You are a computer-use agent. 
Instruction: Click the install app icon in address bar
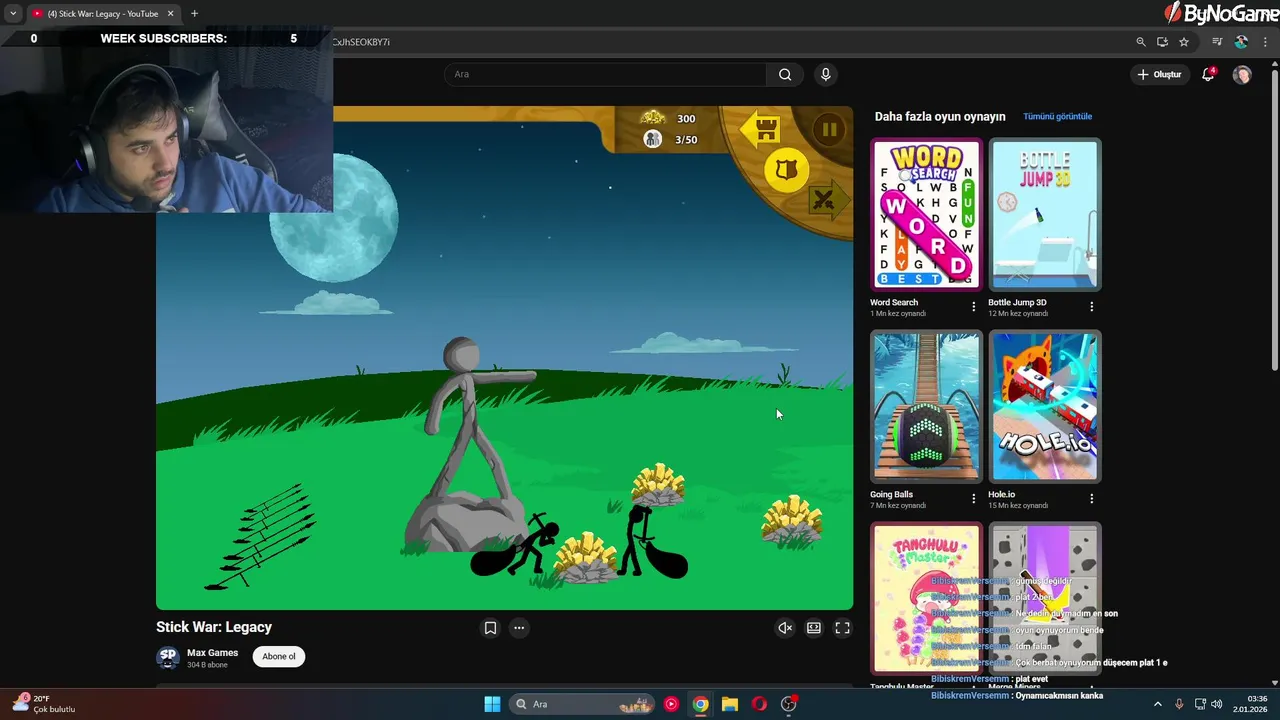[x=1162, y=42]
